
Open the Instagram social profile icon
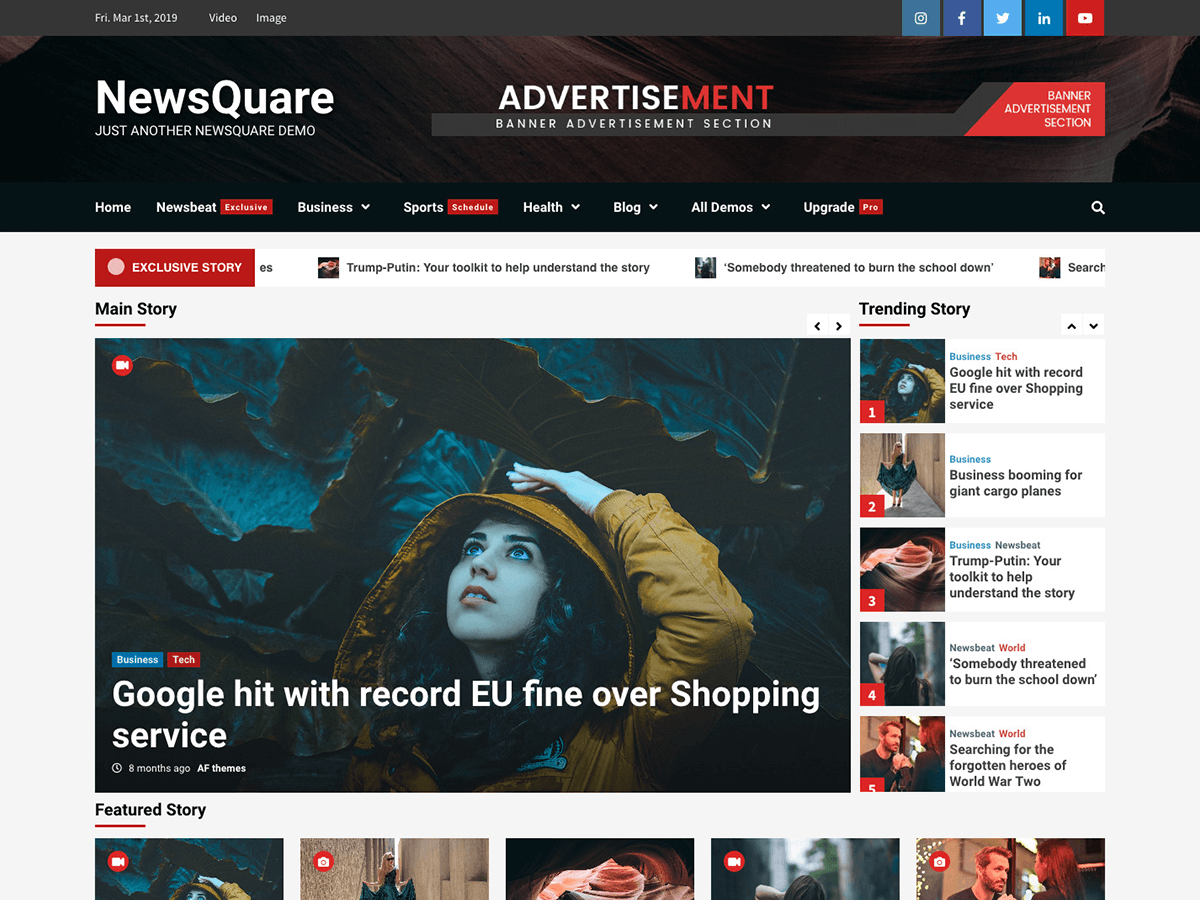point(920,18)
